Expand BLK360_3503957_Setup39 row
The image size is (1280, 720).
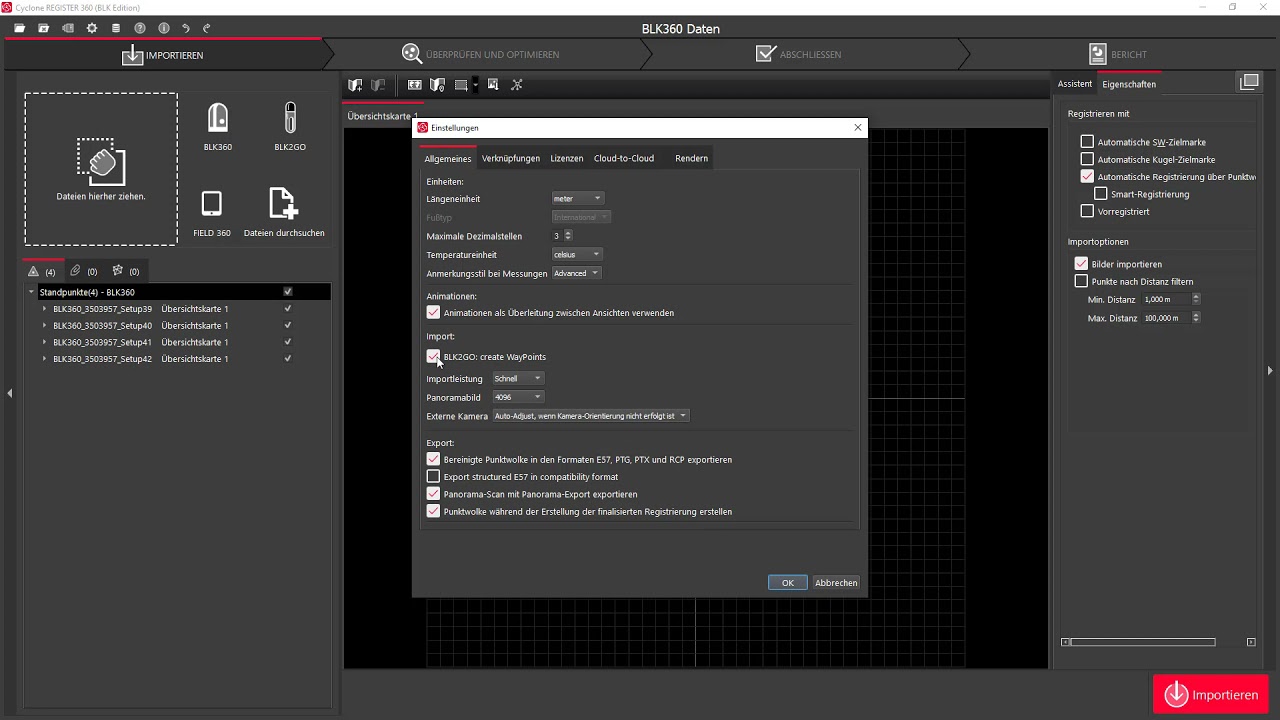44,309
